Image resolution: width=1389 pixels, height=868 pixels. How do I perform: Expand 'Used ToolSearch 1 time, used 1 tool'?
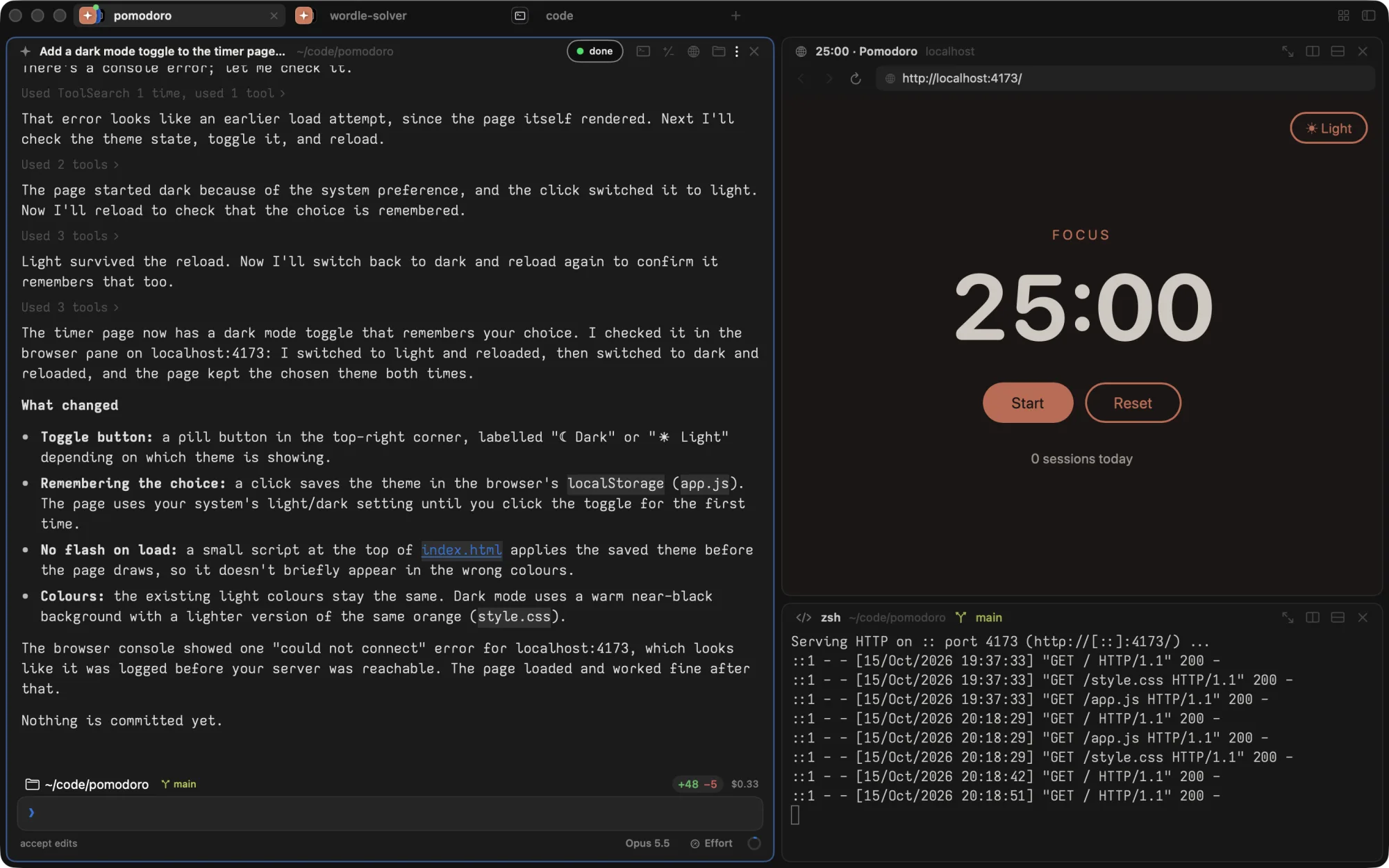click(x=153, y=93)
